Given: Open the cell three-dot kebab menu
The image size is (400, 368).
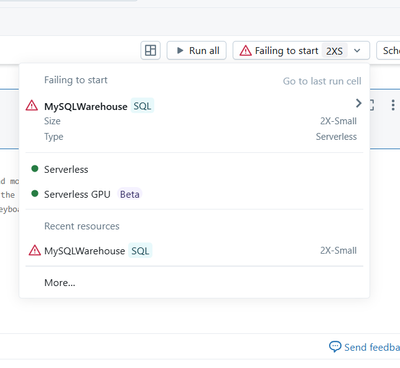Looking at the screenshot, I should coord(393,105).
